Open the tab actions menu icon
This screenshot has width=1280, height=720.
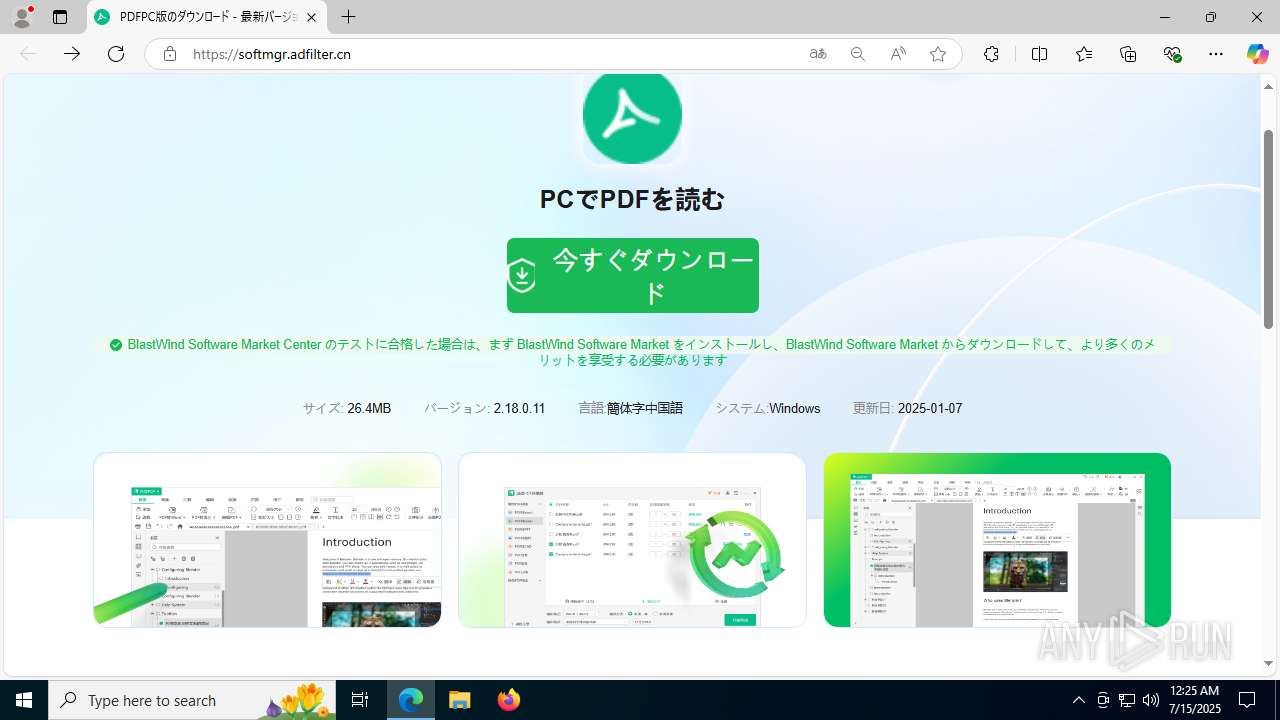[60, 17]
